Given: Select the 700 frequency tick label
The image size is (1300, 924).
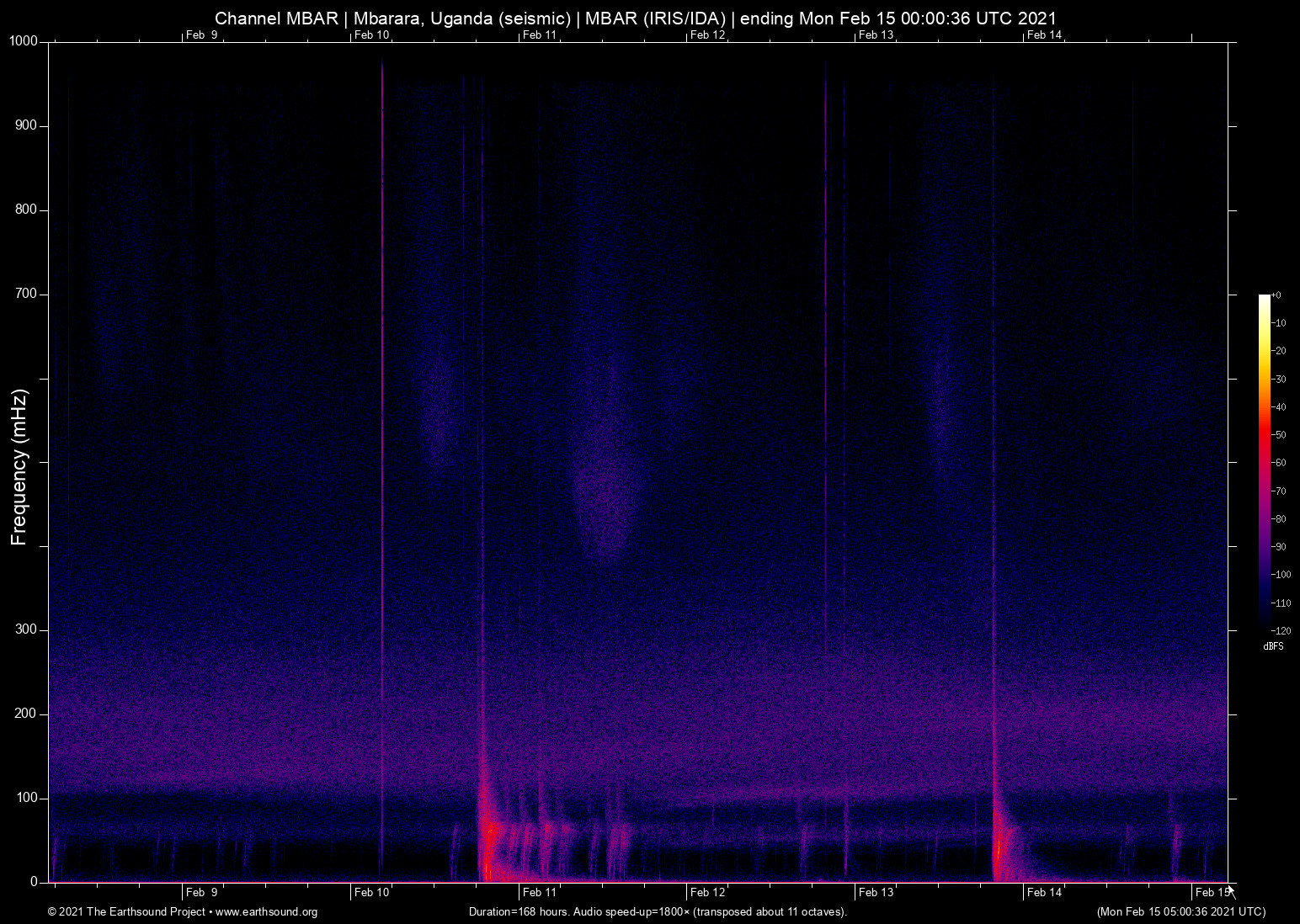Looking at the screenshot, I should click(x=27, y=294).
